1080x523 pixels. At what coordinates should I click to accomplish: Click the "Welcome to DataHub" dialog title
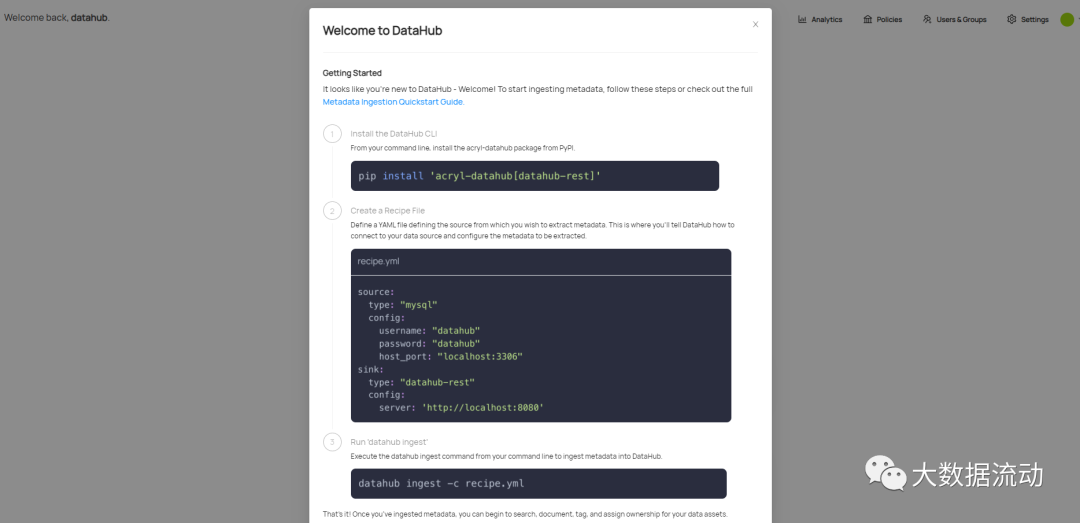pyautogui.click(x=382, y=30)
